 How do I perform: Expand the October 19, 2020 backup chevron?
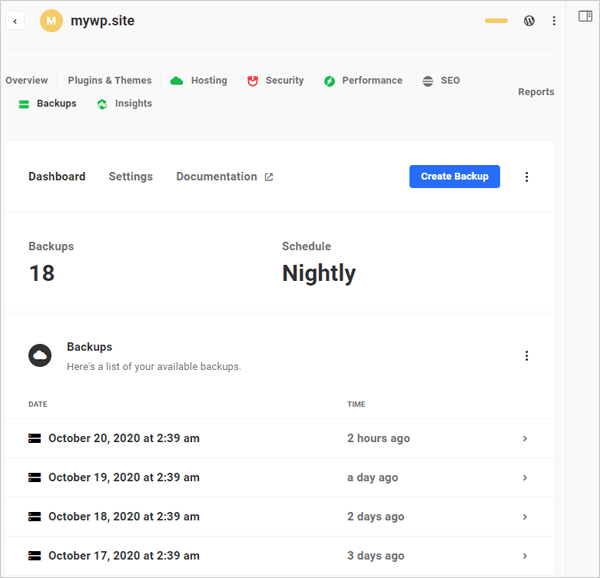525,477
